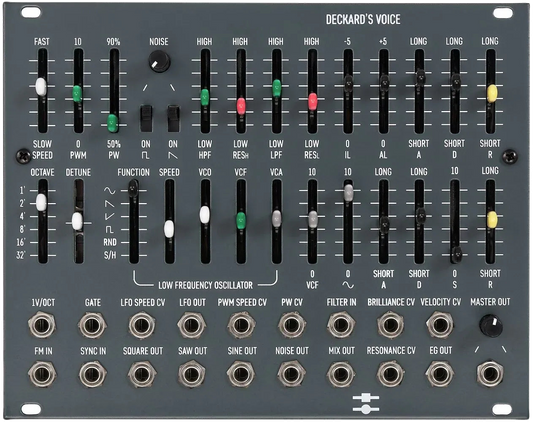Click the green LPF cutoff slider
Viewport: 533px width, 422px height.
(277, 88)
